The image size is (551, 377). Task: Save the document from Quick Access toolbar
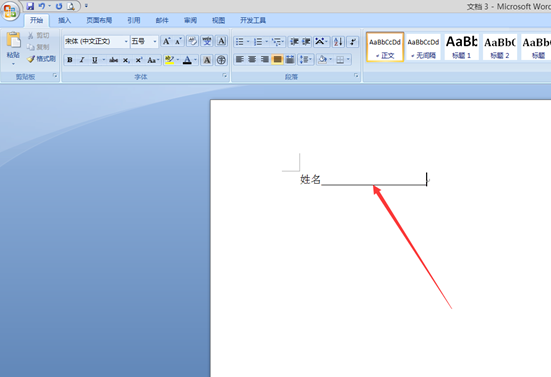tap(30, 6)
